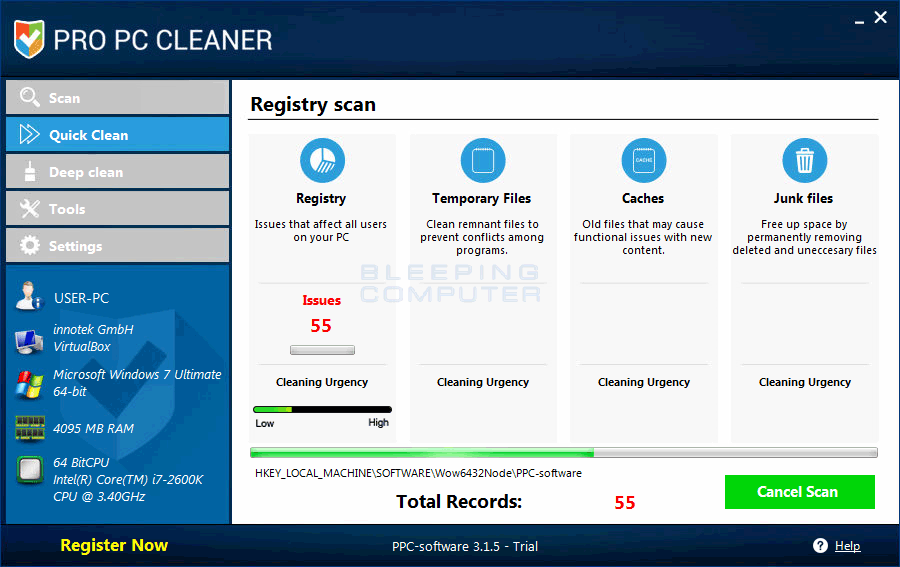The height and width of the screenshot is (567, 900).
Task: Click the Windows flag logo icon
Action: (x=29, y=385)
